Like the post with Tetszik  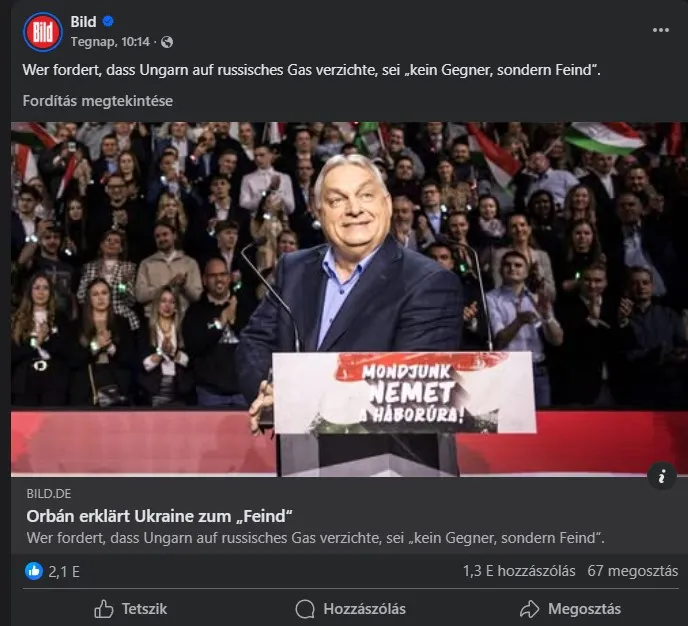coord(130,608)
